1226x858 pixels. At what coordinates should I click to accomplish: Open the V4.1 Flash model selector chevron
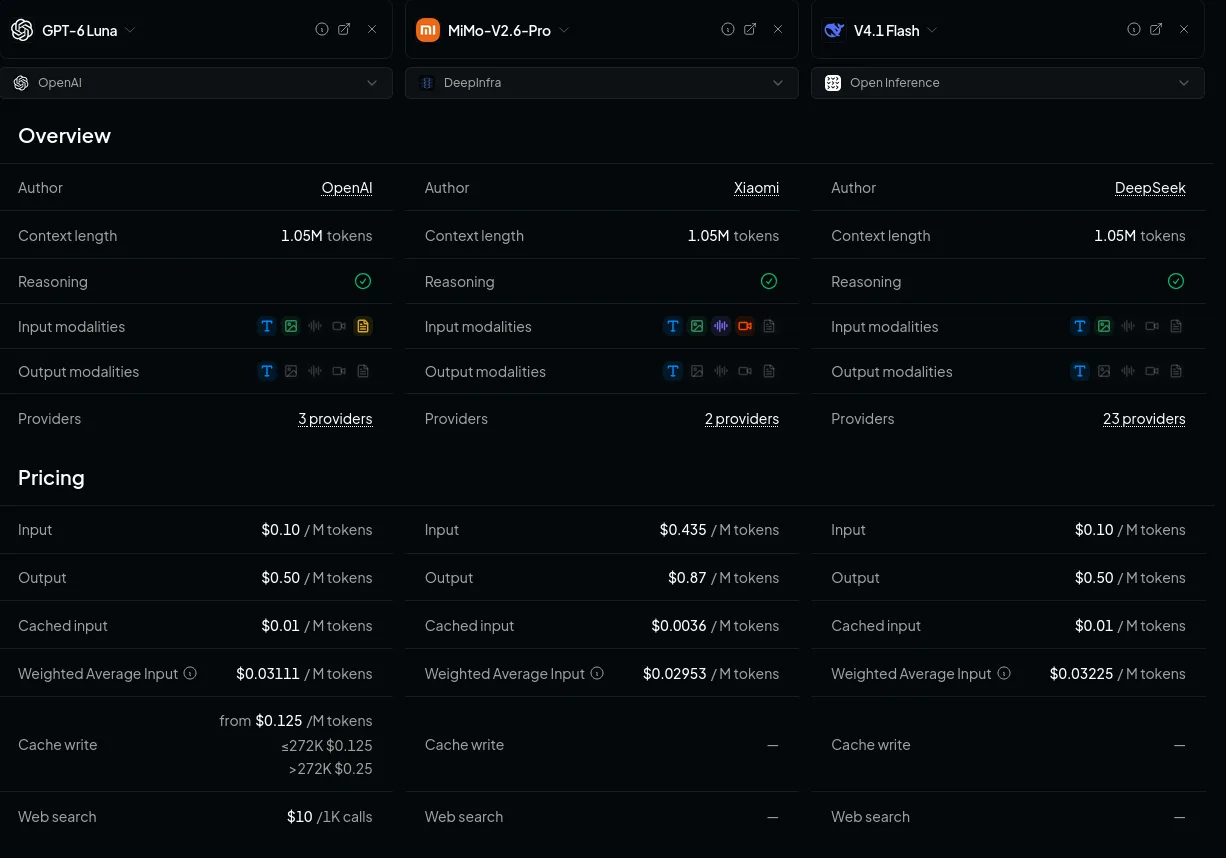point(932,30)
